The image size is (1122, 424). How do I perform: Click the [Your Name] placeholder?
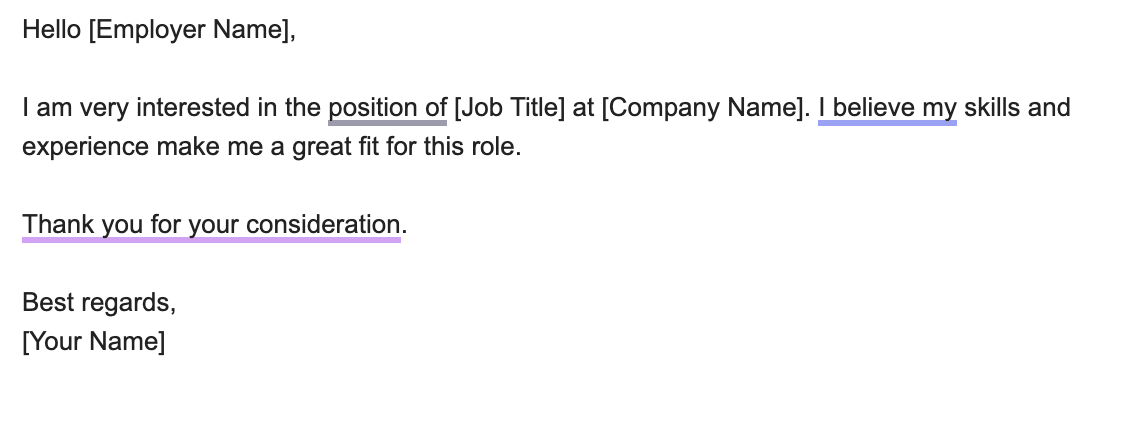point(93,342)
